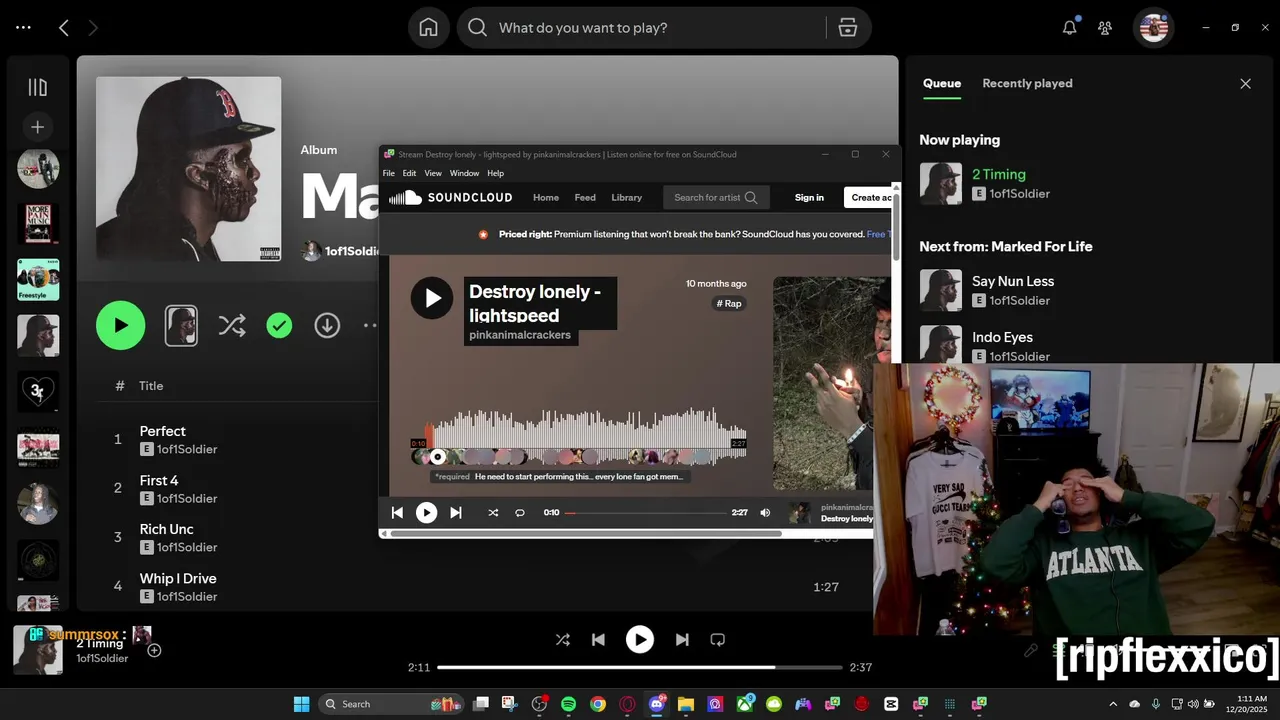Click SoundCloud logo
Viewport: 1280px width, 720px height.
(451, 198)
